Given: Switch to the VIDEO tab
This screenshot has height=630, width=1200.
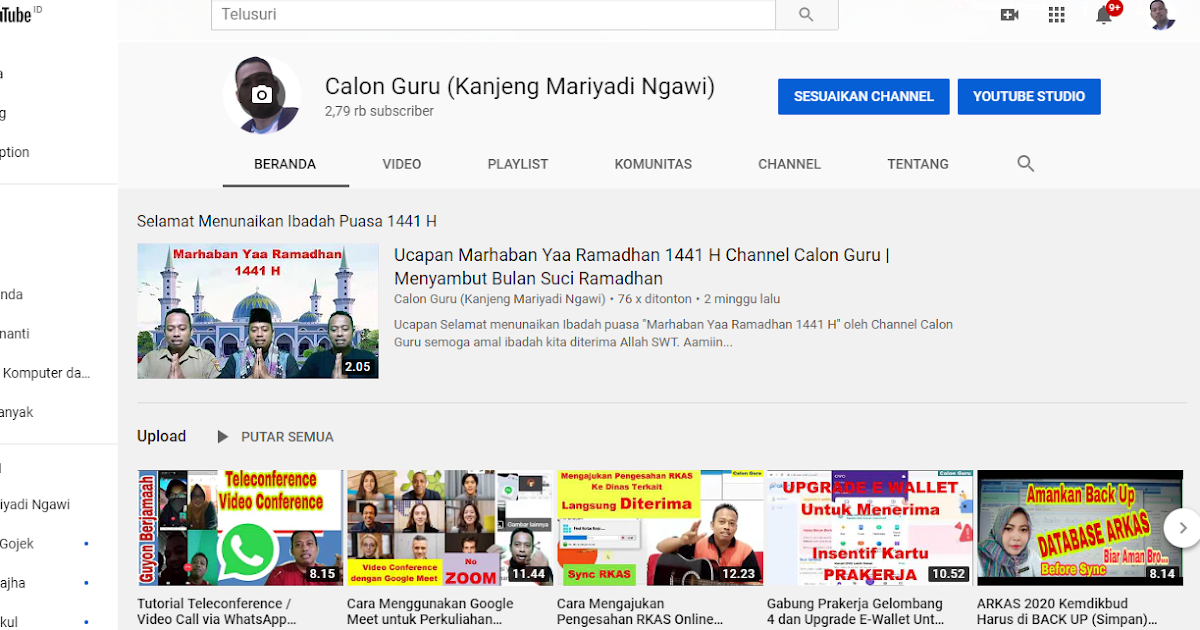Looking at the screenshot, I should coord(402,163).
